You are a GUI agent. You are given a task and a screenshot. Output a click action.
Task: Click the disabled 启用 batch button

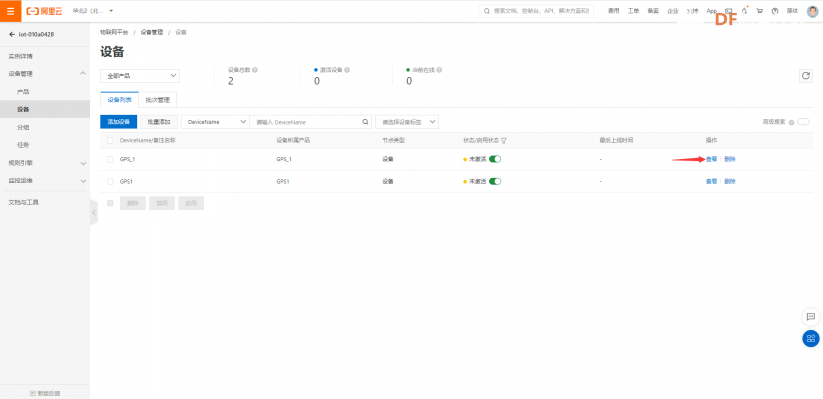[x=191, y=203]
